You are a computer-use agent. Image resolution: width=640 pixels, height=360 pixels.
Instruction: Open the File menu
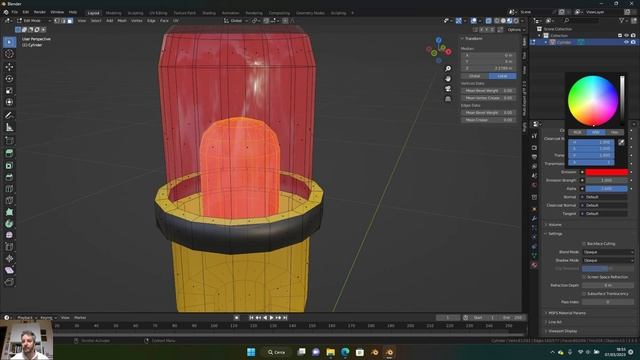coord(15,12)
